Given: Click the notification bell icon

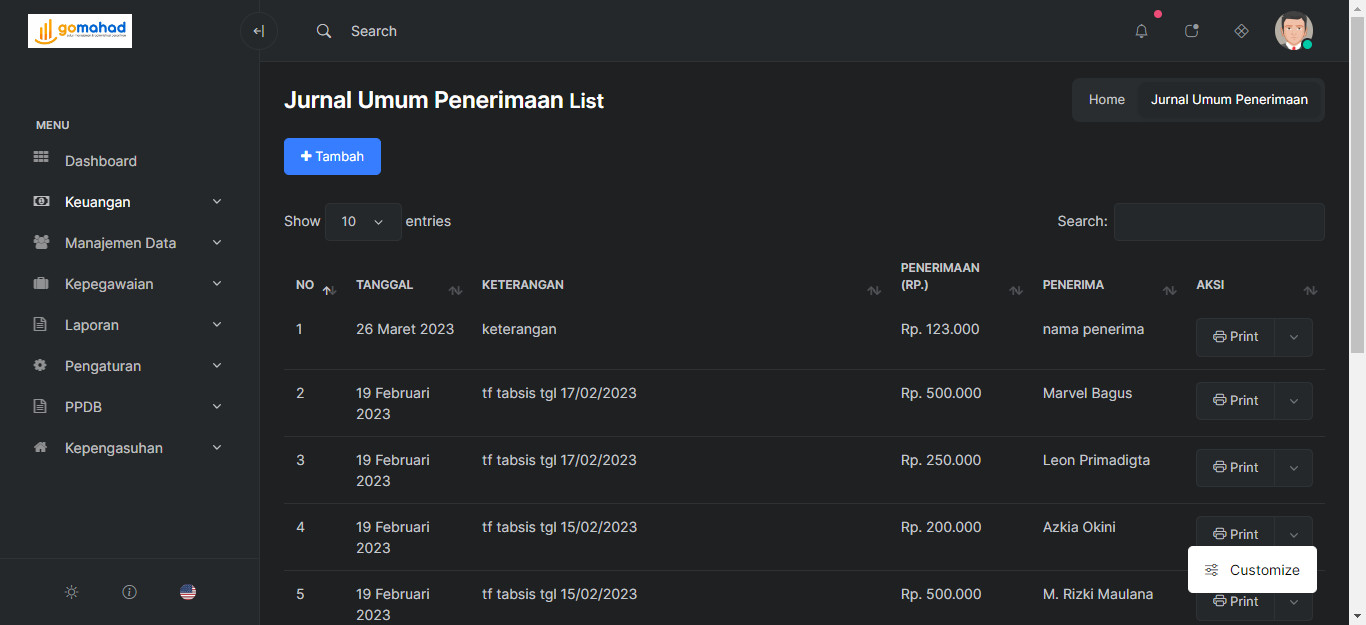Looking at the screenshot, I should (x=1141, y=31).
